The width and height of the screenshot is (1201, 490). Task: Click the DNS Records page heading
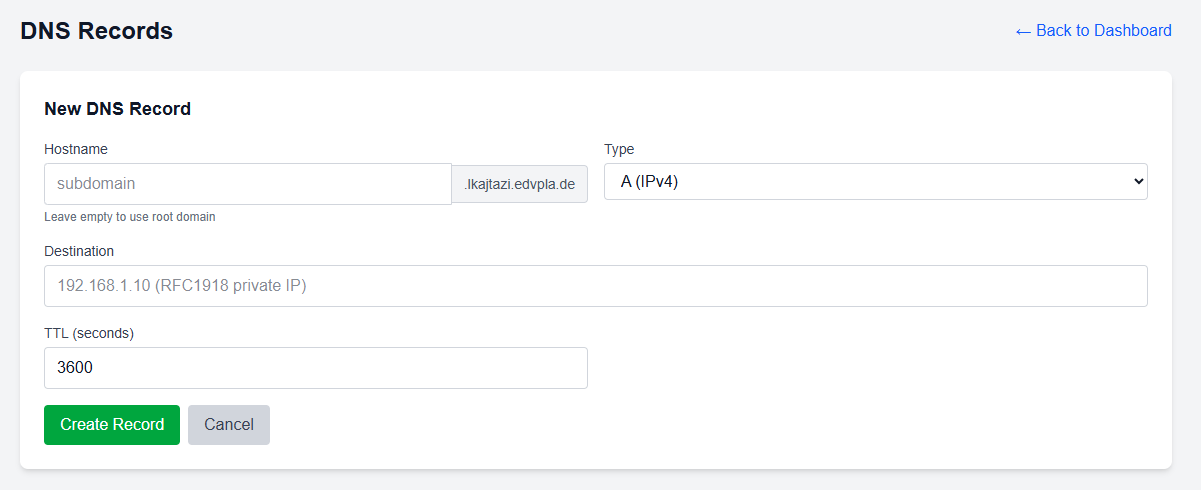[97, 31]
